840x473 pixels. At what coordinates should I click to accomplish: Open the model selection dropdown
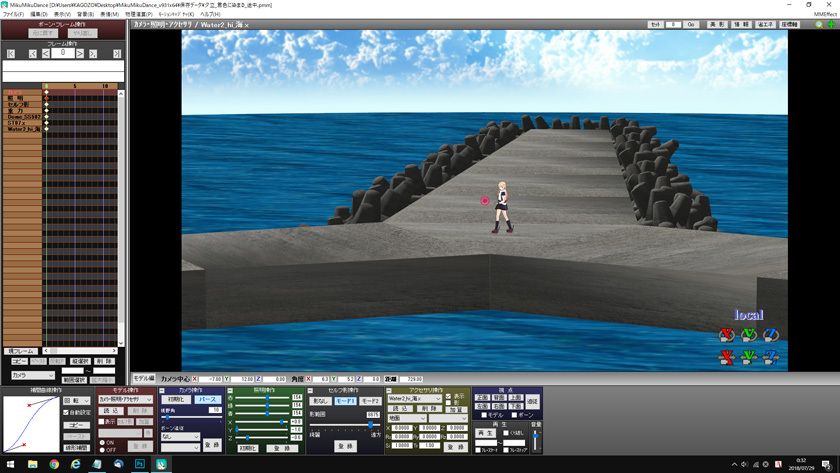coord(125,400)
